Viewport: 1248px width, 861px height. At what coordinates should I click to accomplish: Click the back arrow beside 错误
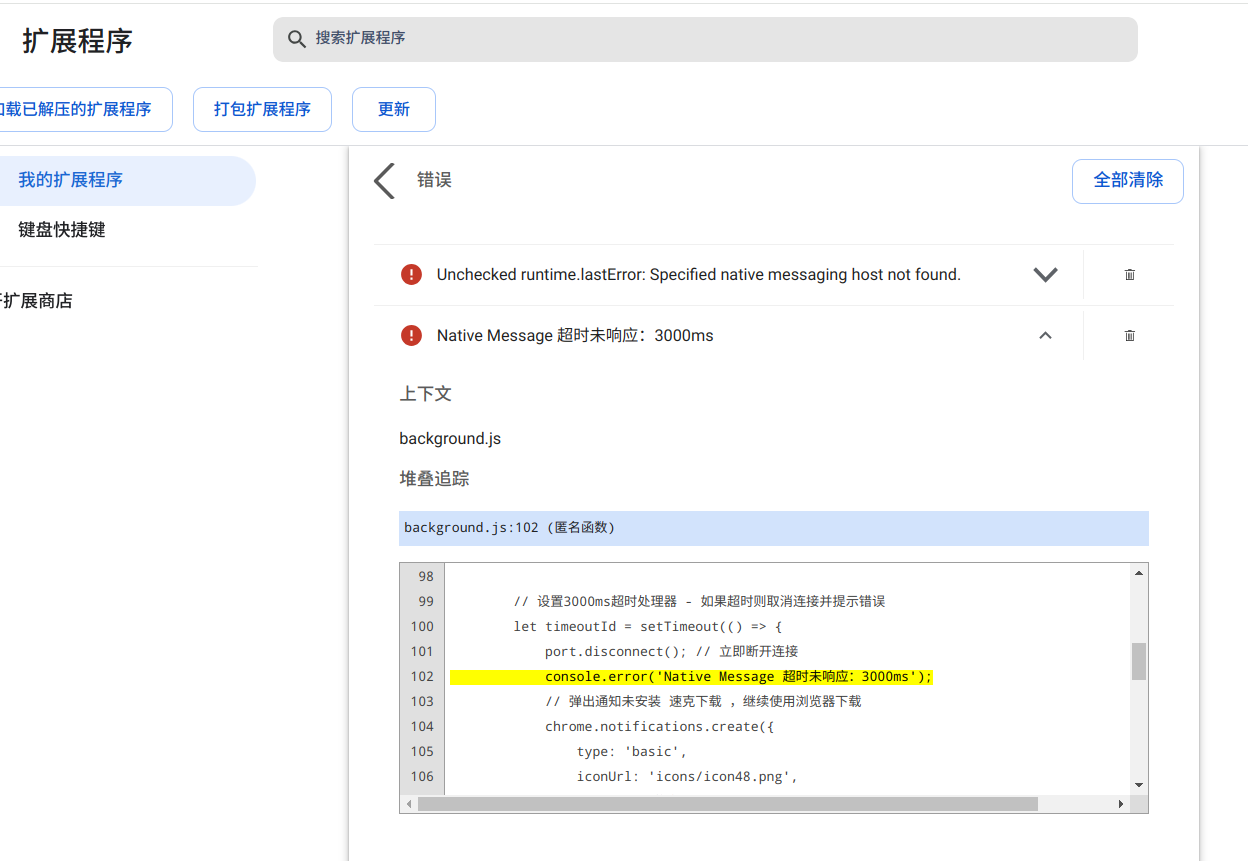[385, 181]
